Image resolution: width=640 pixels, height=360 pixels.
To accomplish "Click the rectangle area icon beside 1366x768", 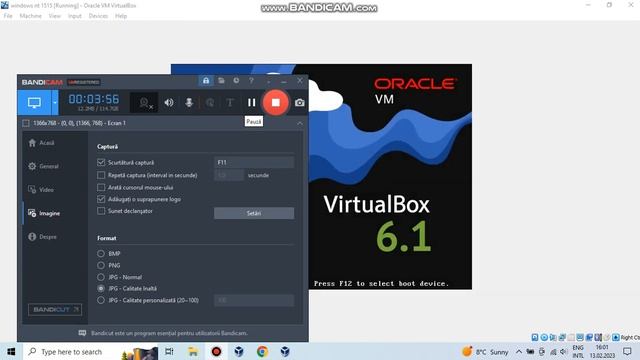I will coord(26,123).
